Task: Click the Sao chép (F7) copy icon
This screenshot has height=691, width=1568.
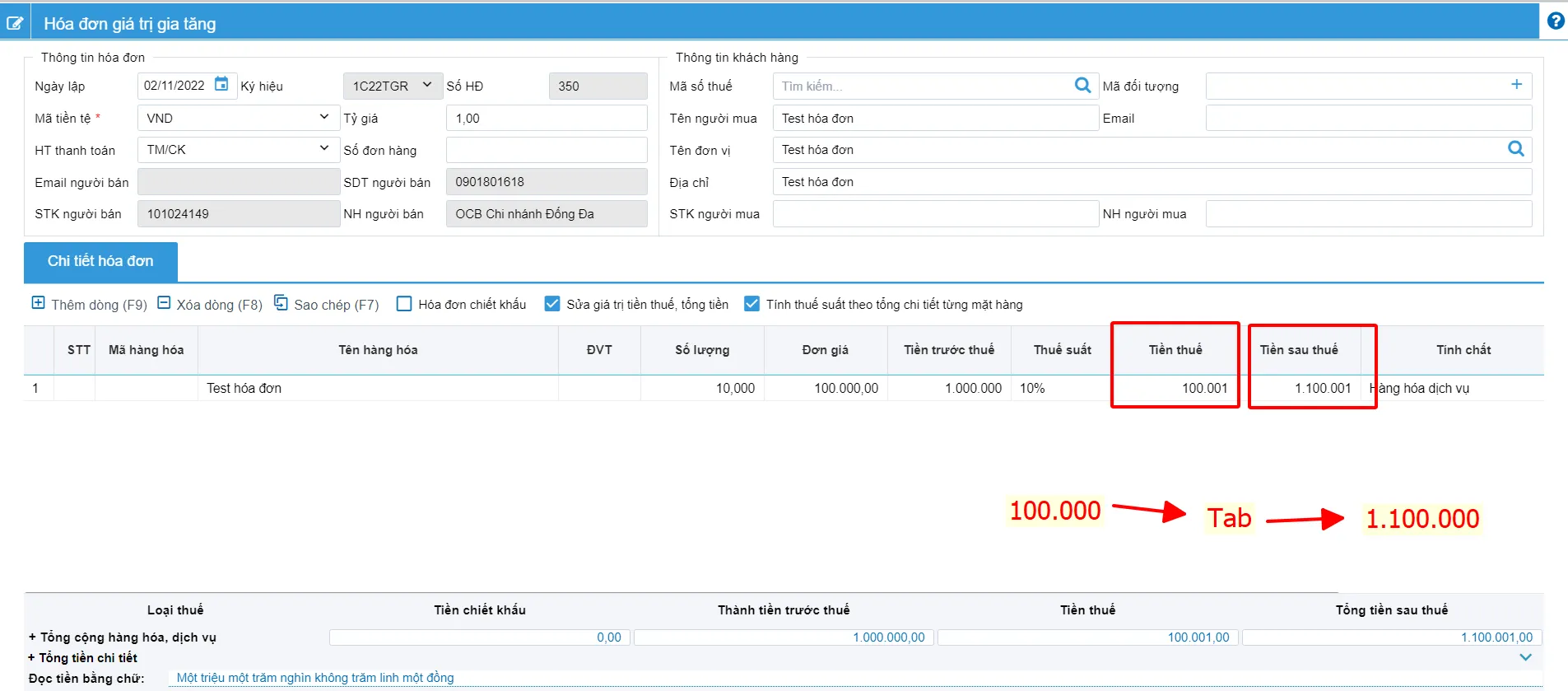Action: (281, 302)
